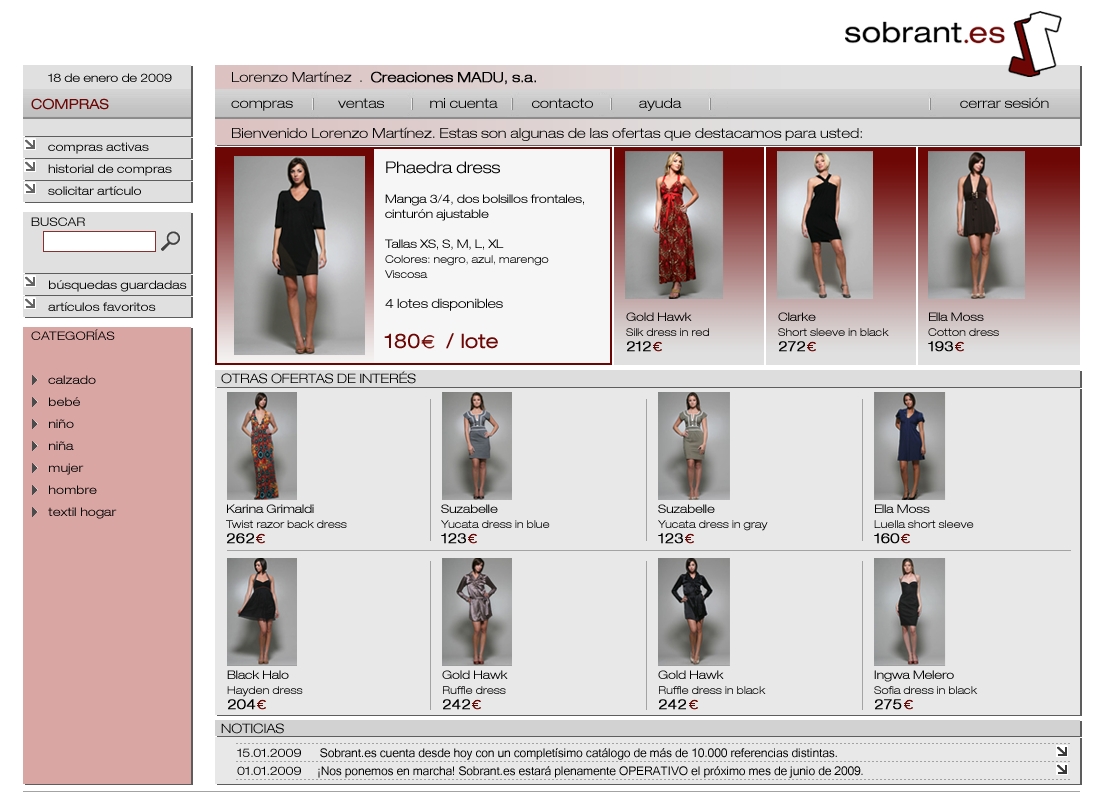Open artículos favoritos link
The height and width of the screenshot is (800, 1103).
point(101,307)
